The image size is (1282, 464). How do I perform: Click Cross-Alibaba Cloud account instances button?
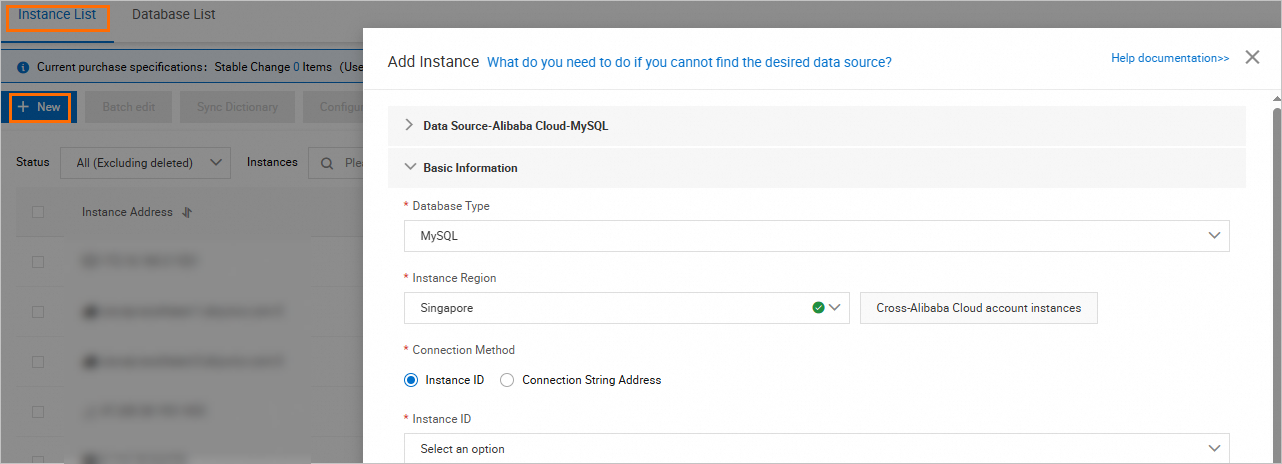coord(978,308)
